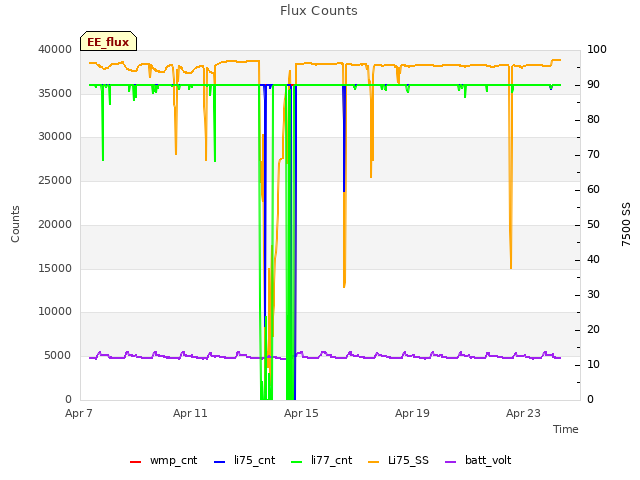
Task: Click the blue li75_cnt legend swatch
Action: tap(220, 462)
